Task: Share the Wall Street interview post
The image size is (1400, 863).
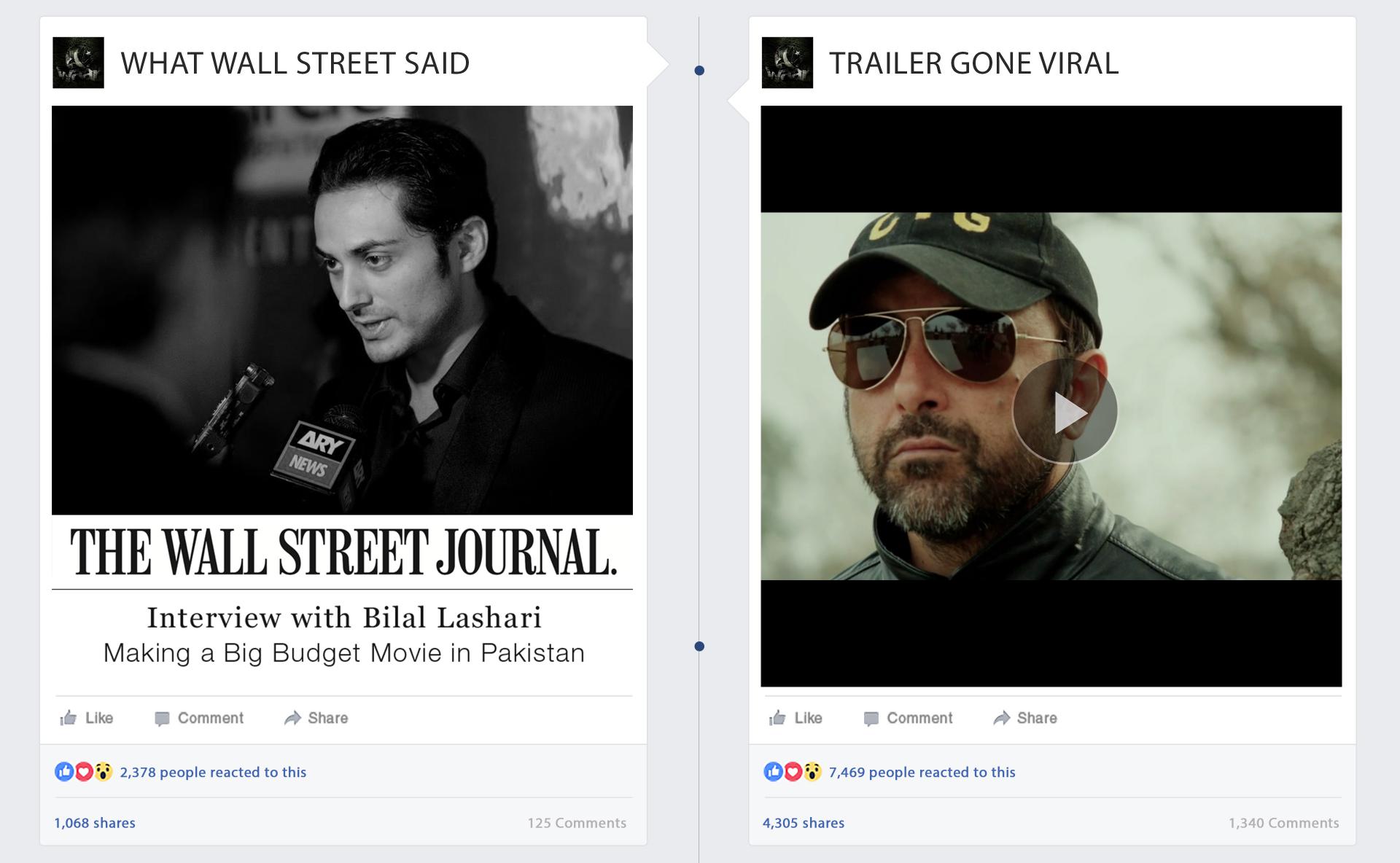Action: (x=316, y=718)
